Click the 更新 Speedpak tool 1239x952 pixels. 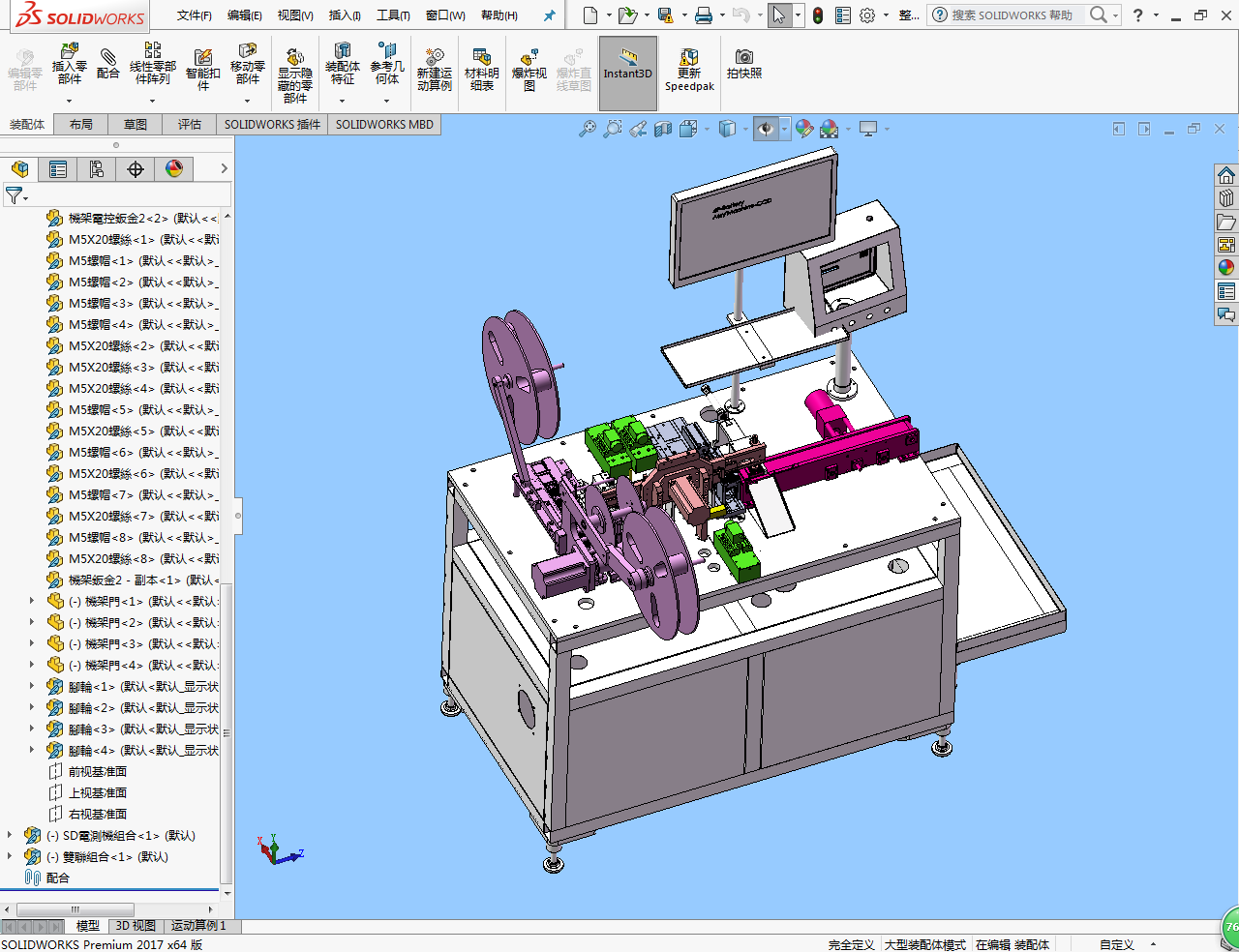coord(689,70)
